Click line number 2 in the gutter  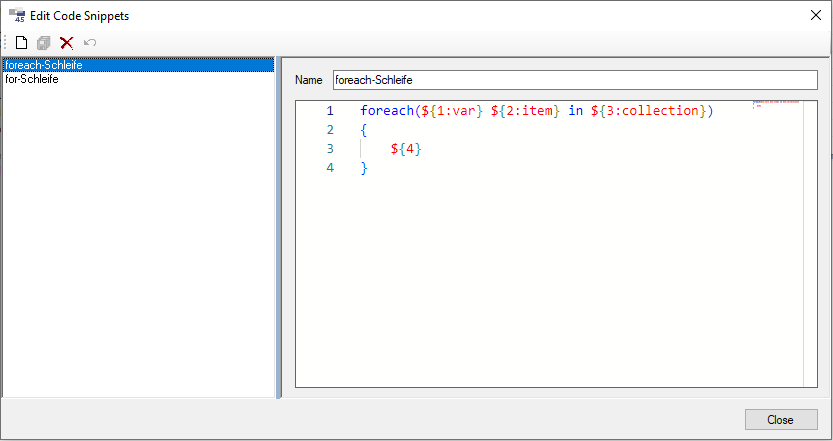329,130
